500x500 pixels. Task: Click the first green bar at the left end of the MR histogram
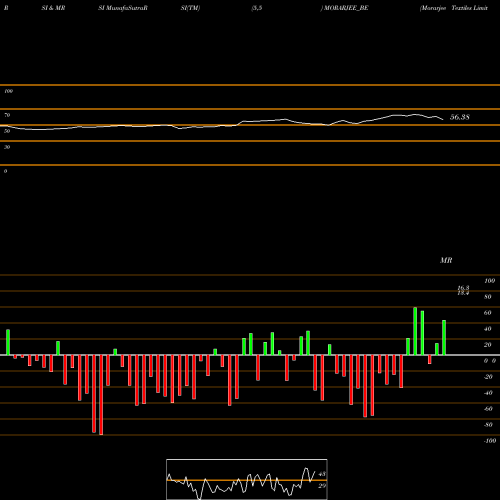point(8,342)
